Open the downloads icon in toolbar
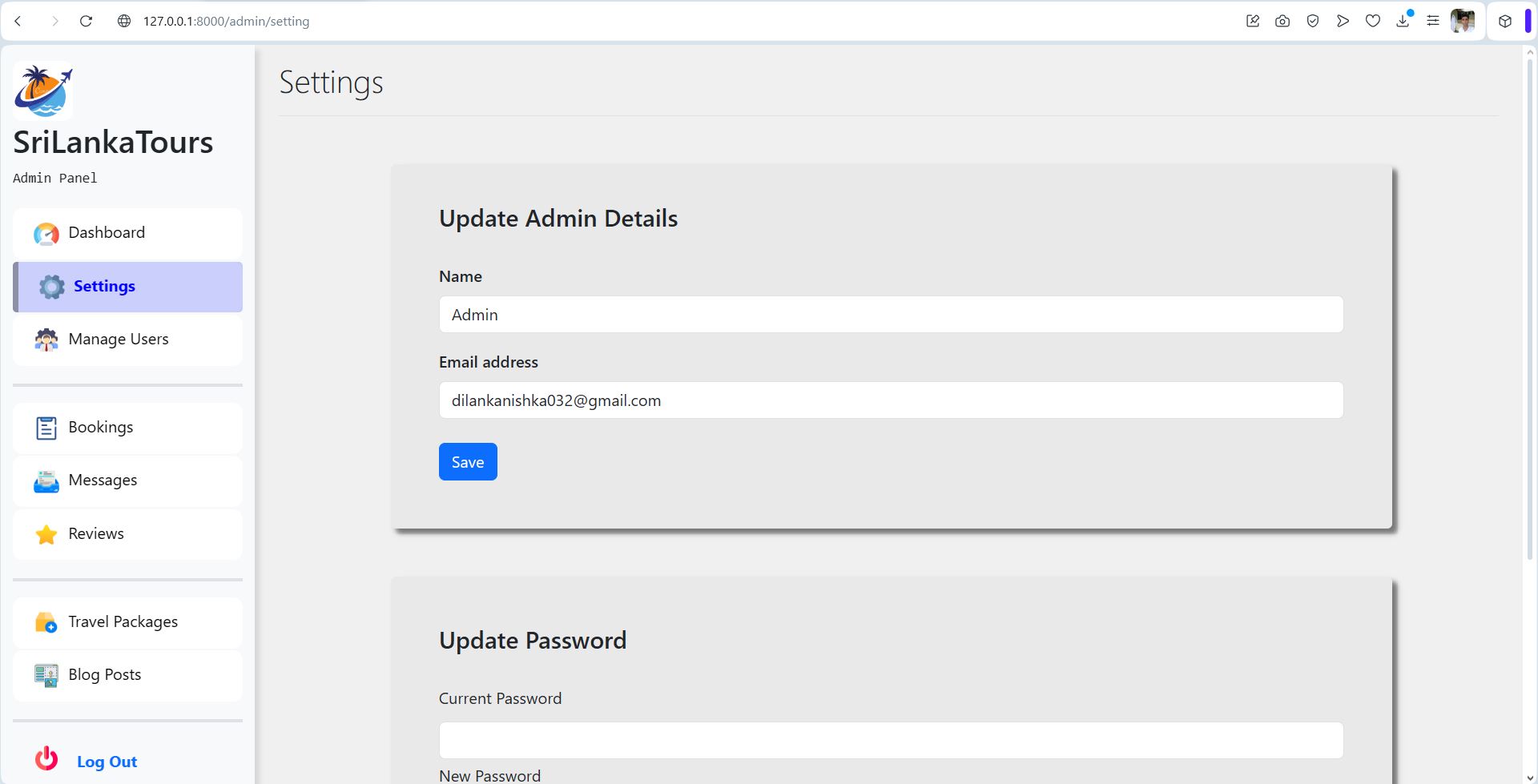 [1403, 21]
